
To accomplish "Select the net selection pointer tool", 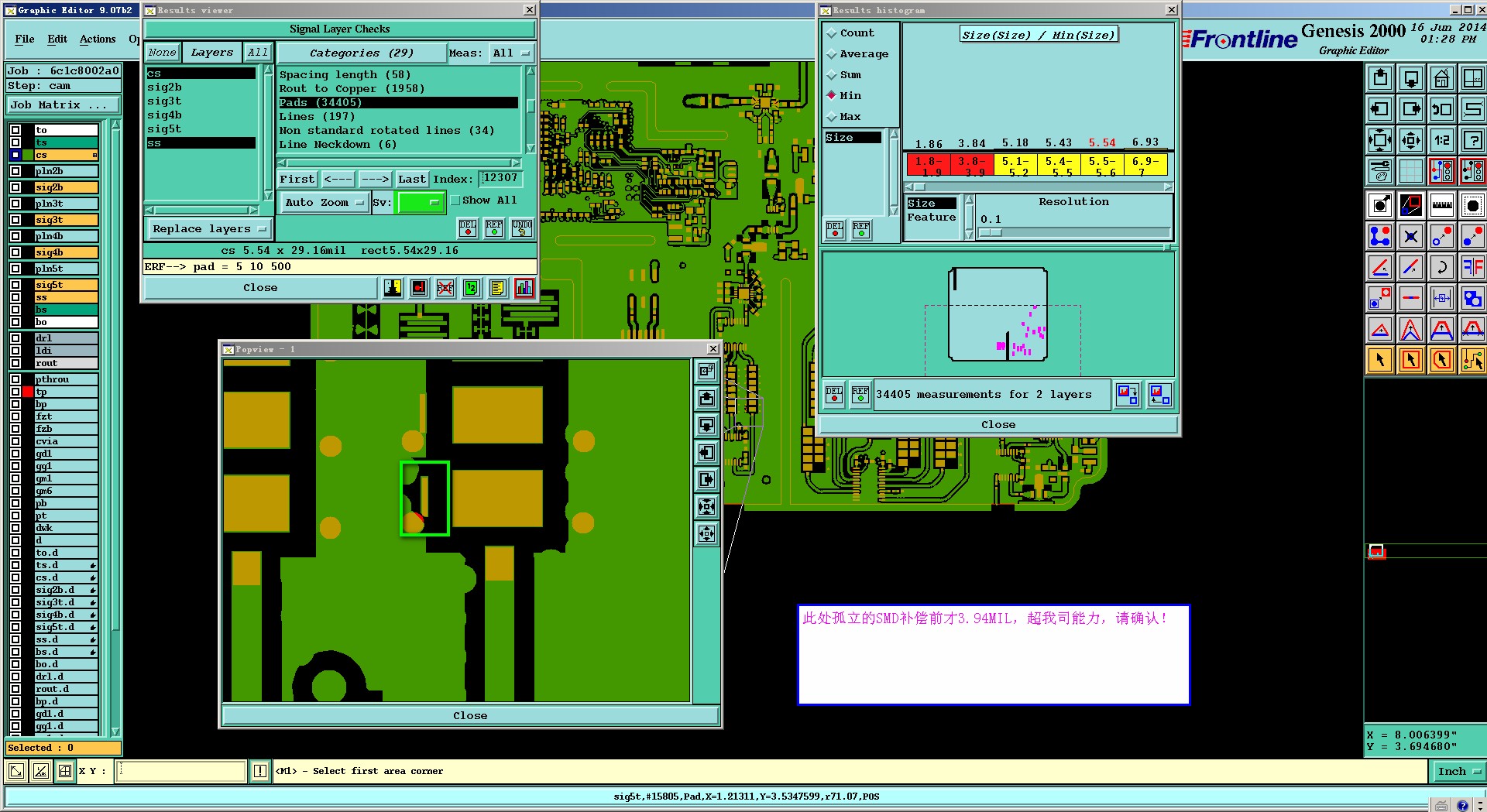I will (x=1472, y=360).
